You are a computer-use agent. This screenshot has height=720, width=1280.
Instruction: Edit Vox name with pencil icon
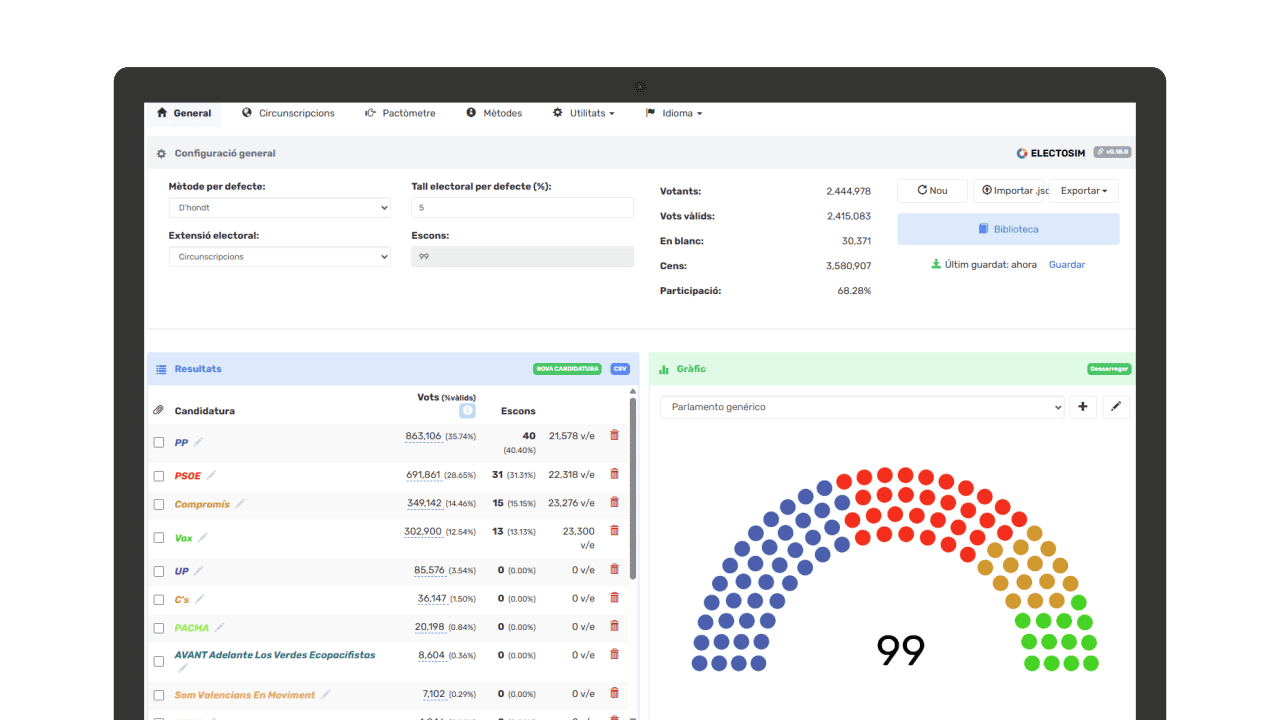(203, 537)
